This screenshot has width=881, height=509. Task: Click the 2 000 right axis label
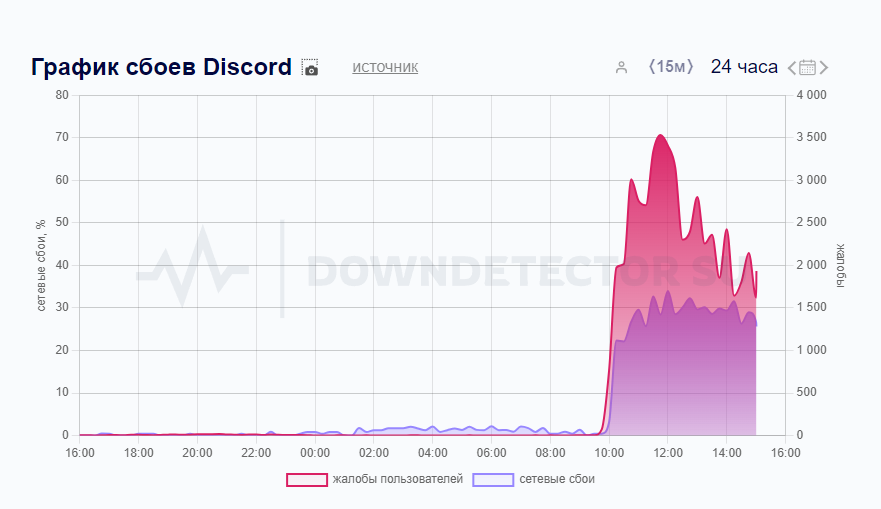(x=811, y=265)
